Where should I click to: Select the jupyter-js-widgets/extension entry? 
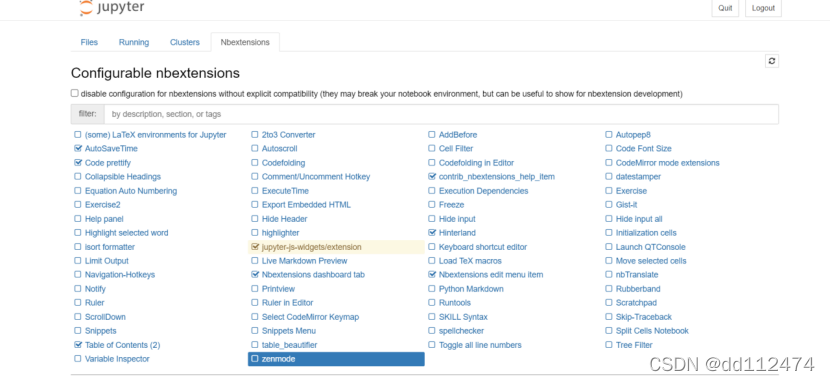point(336,247)
